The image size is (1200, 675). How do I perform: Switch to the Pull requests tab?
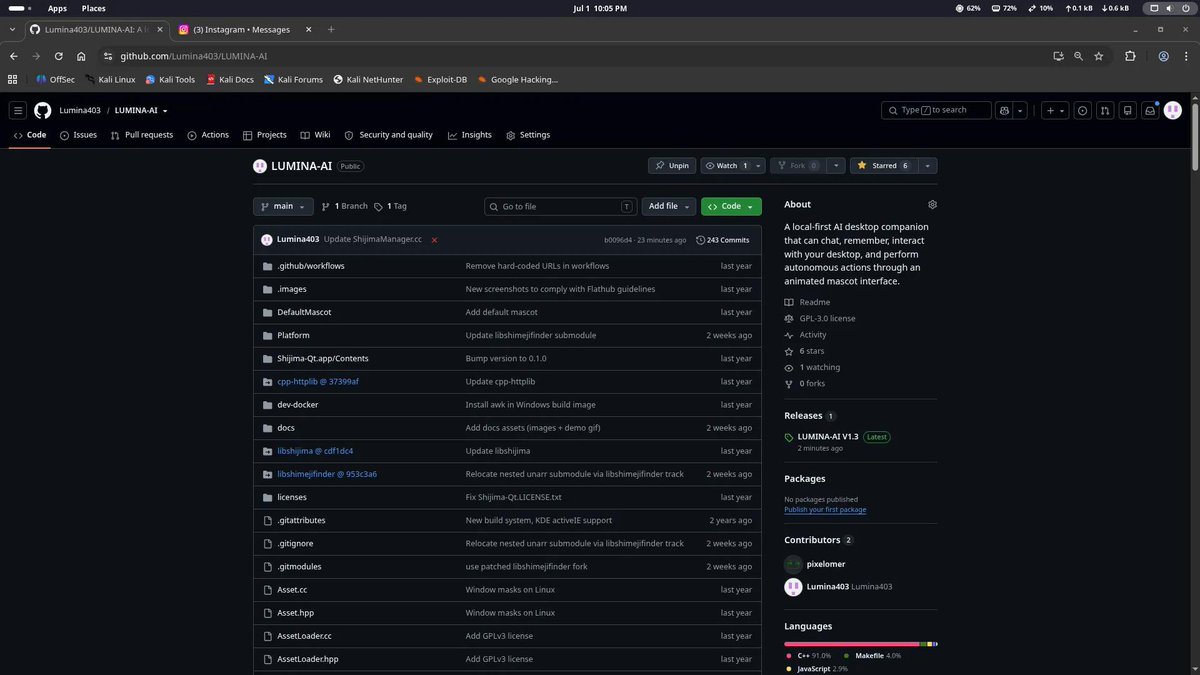pos(142,135)
